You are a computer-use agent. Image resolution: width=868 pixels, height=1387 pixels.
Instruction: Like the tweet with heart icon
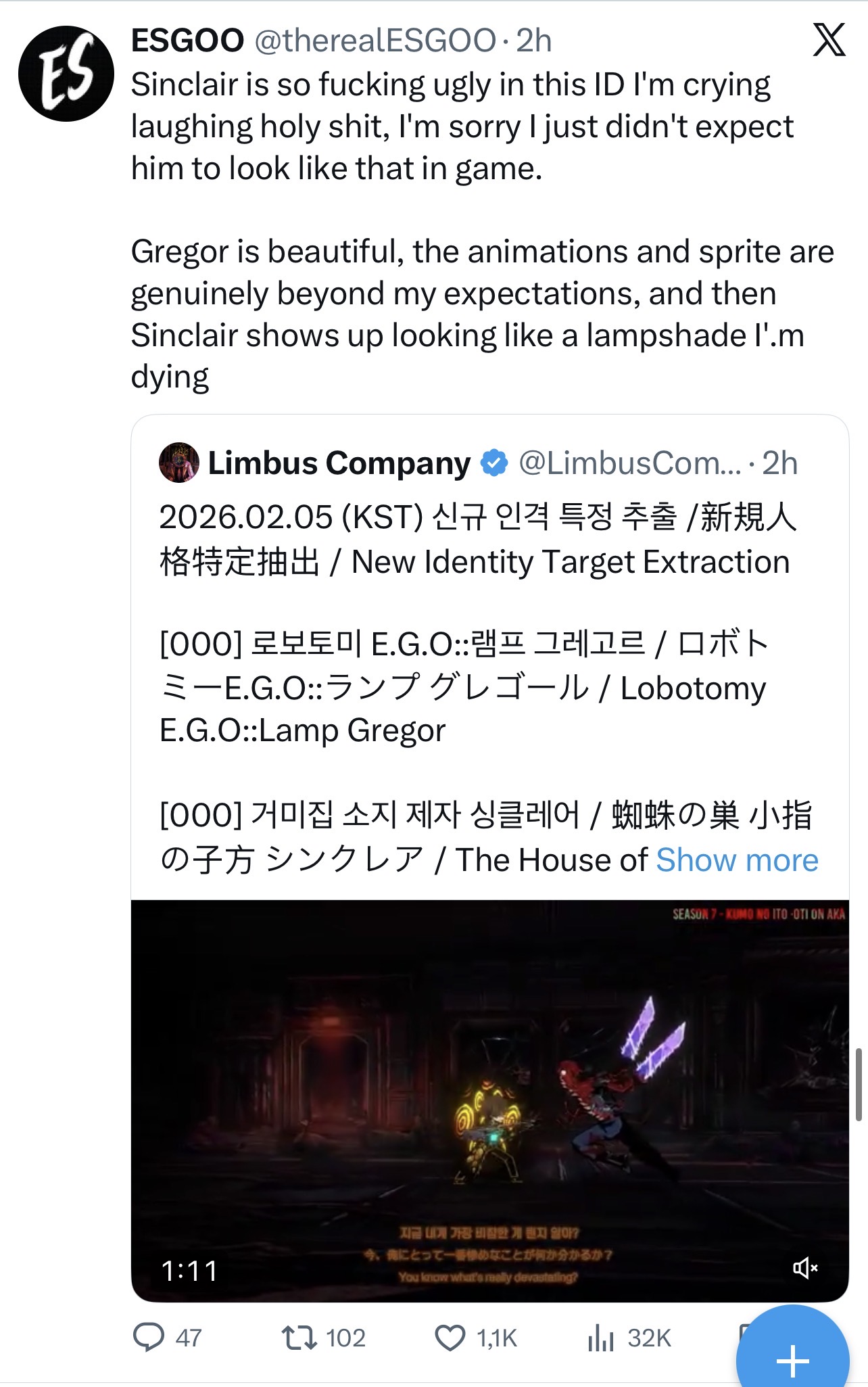(450, 1337)
